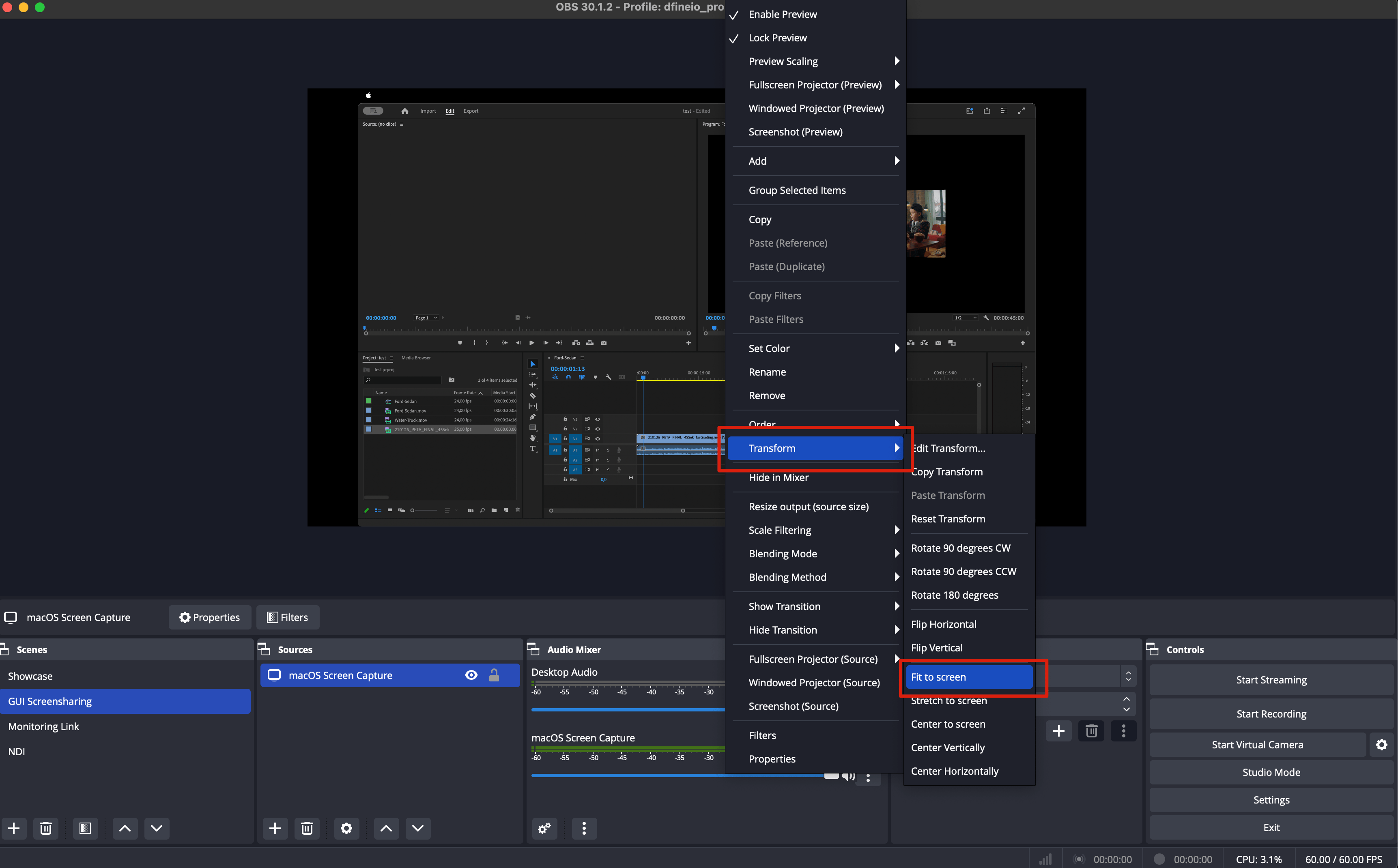
Task: Choose Flip Horizontal
Action: [969, 625]
